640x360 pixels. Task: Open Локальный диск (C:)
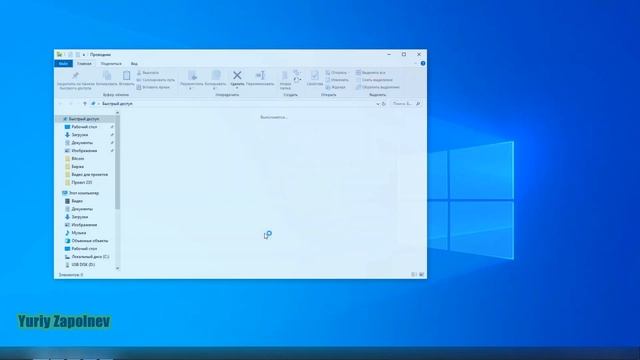coord(90,257)
